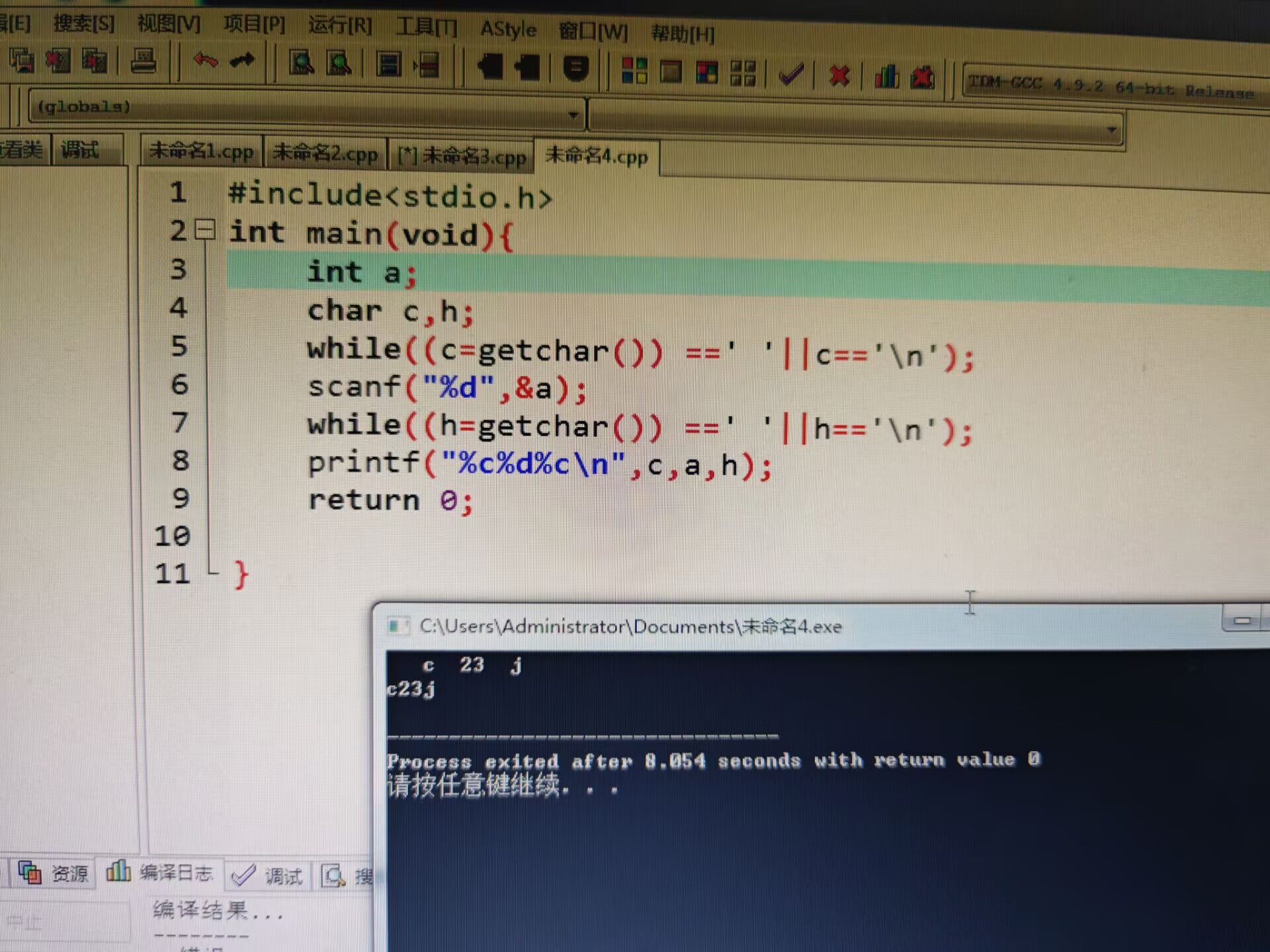This screenshot has width=1270, height=952.
Task: Click the four-color Compile icon
Action: 634,71
